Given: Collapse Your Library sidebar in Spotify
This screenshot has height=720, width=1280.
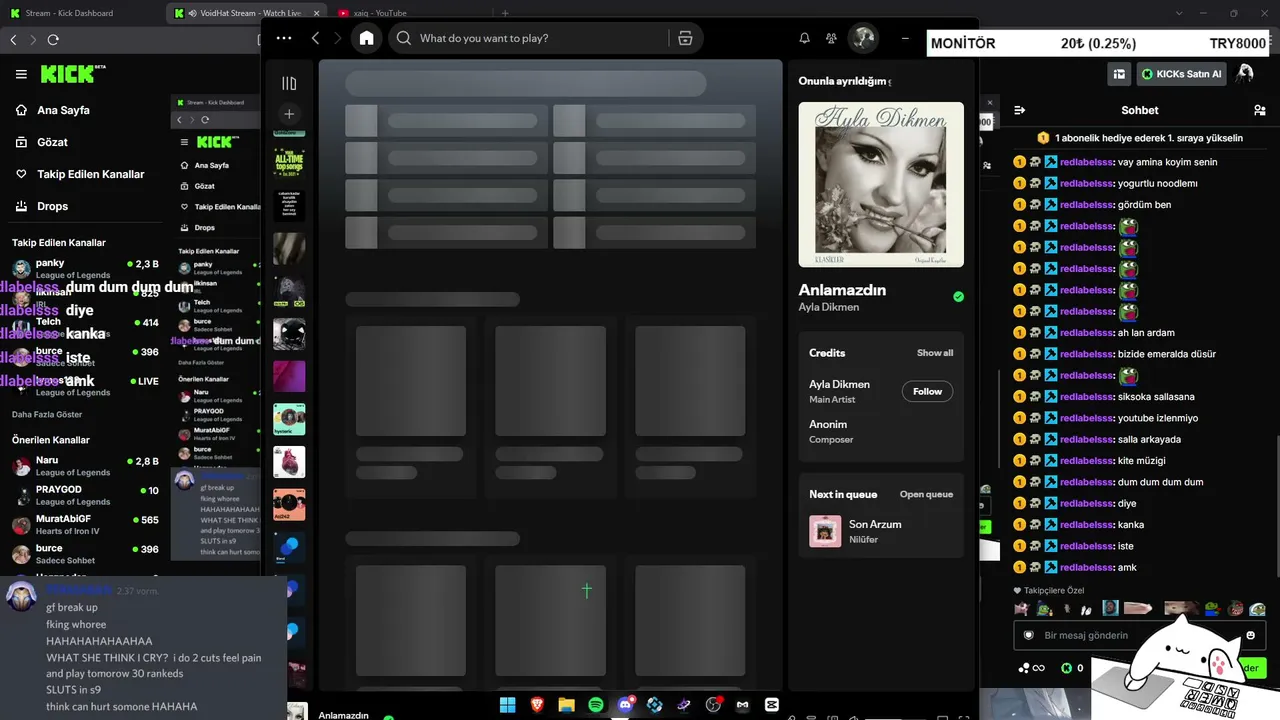Looking at the screenshot, I should (289, 84).
